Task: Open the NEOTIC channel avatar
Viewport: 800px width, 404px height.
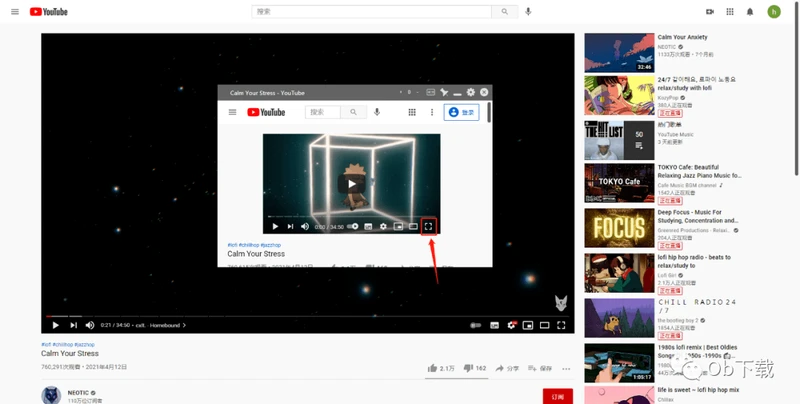Action: (51, 396)
